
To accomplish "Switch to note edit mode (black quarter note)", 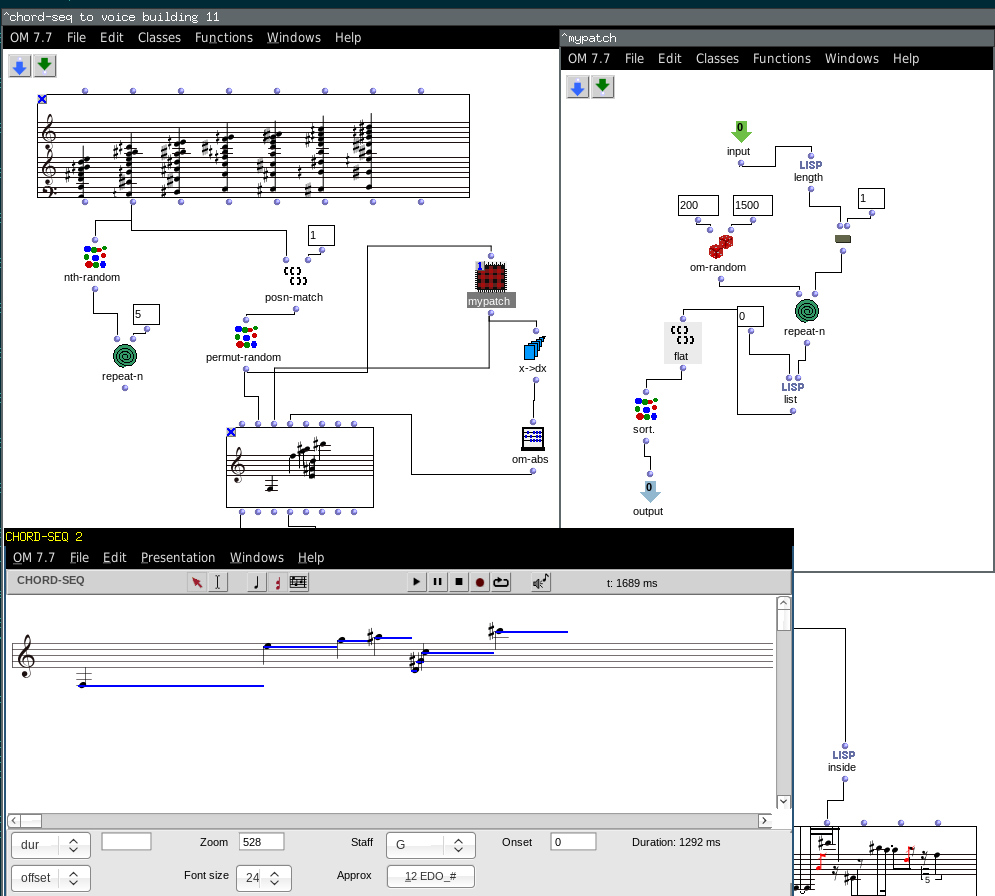I will (x=256, y=582).
